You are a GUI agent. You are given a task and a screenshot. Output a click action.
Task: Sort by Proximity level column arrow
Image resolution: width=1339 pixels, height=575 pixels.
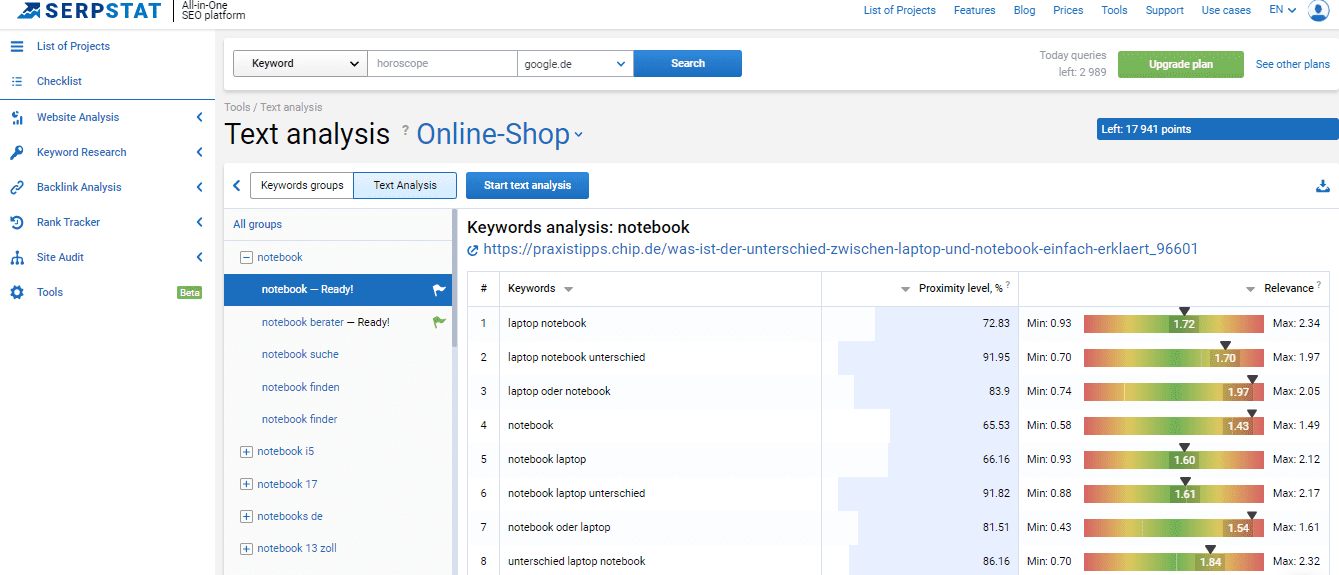(x=906, y=289)
